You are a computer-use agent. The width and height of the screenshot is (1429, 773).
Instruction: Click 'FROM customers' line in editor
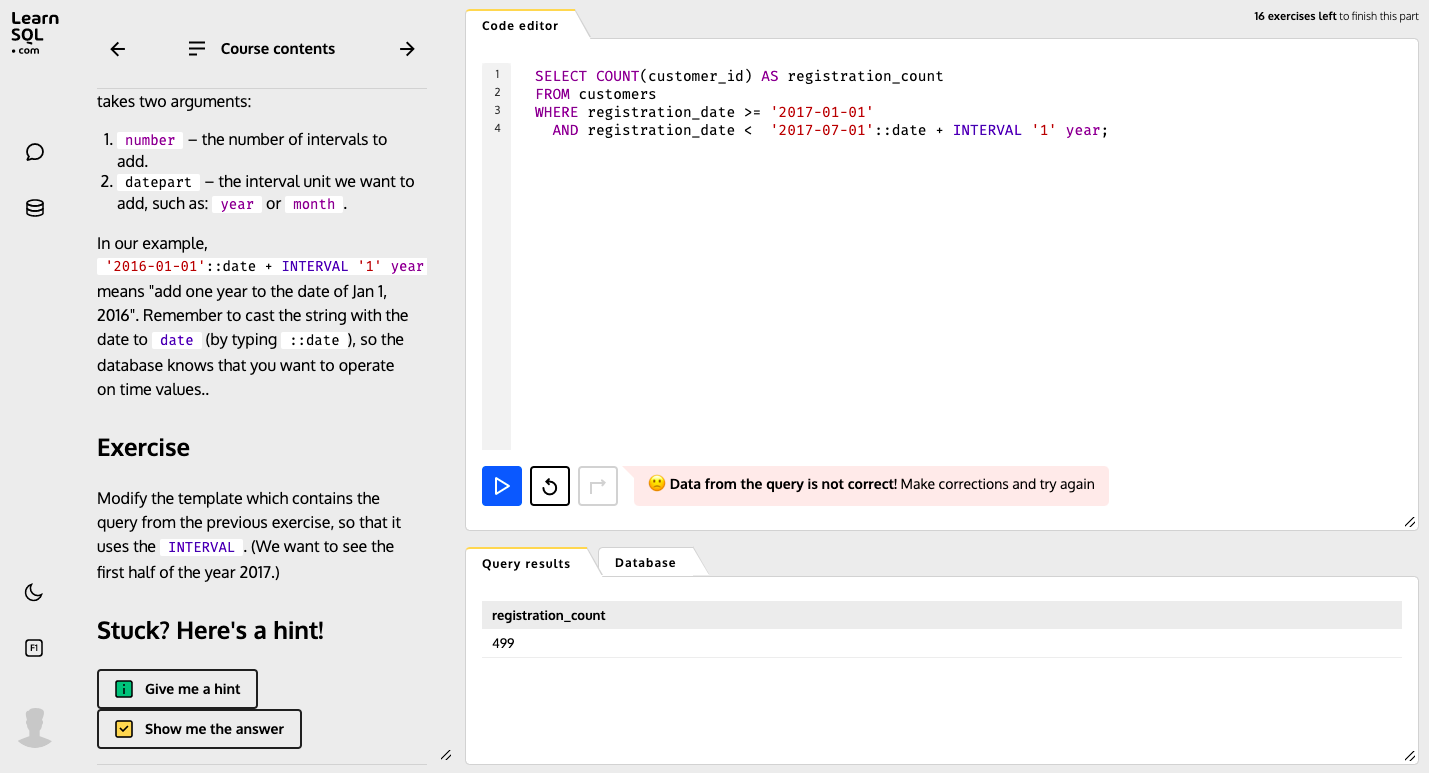click(595, 94)
